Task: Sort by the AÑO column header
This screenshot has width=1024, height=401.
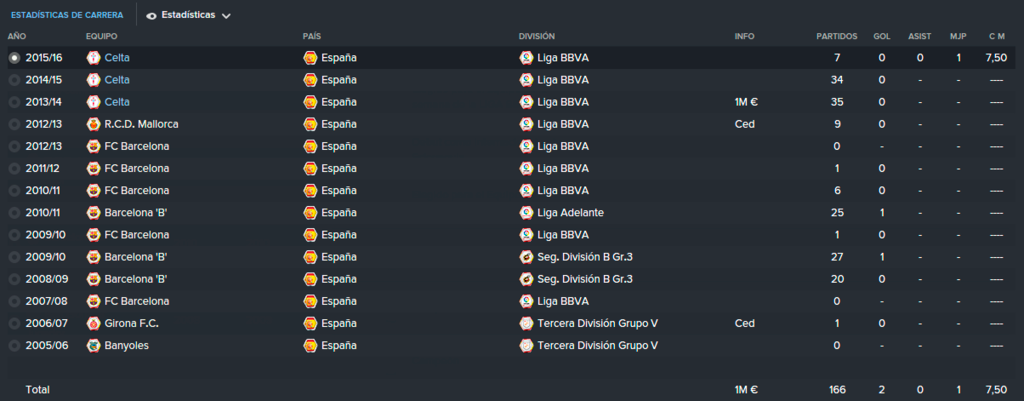Action: 16,37
